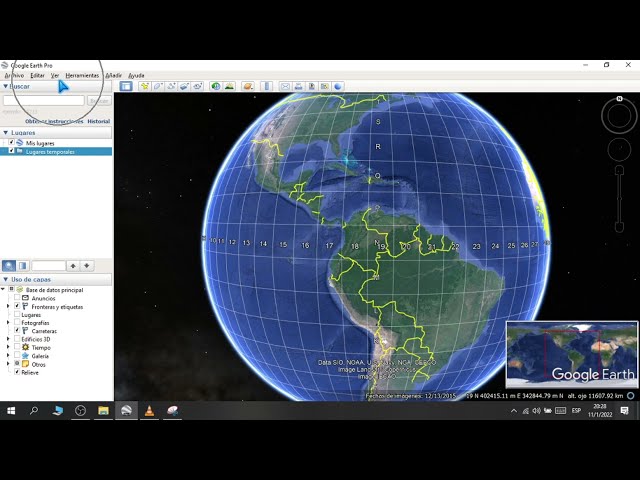Enable the Edificios 3D layer checkbox

click(x=17, y=339)
